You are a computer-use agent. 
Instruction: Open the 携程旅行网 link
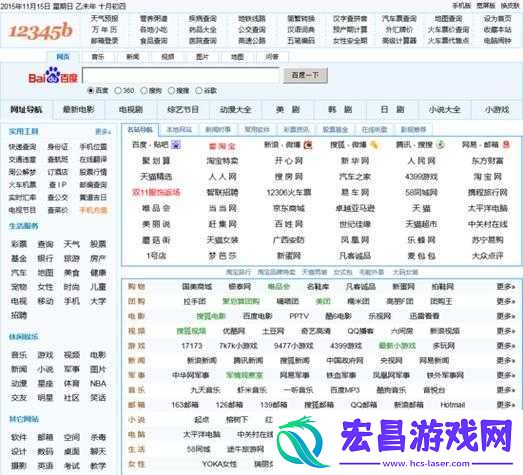(488, 192)
